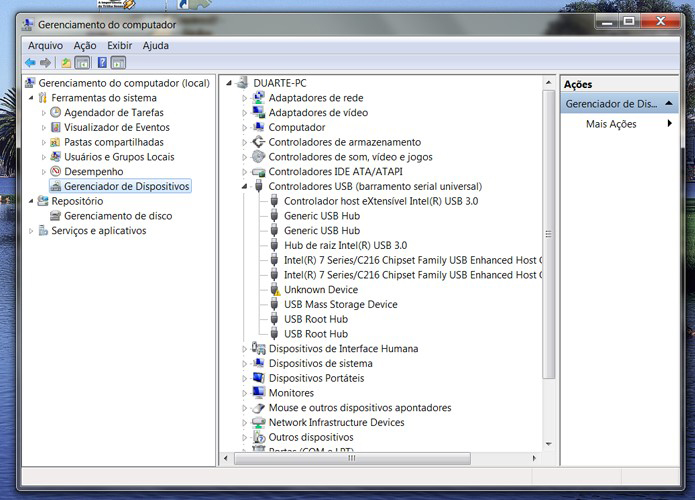Click the Pastas compartilhadas folder icon
Image resolution: width=695 pixels, height=500 pixels.
pos(55,142)
